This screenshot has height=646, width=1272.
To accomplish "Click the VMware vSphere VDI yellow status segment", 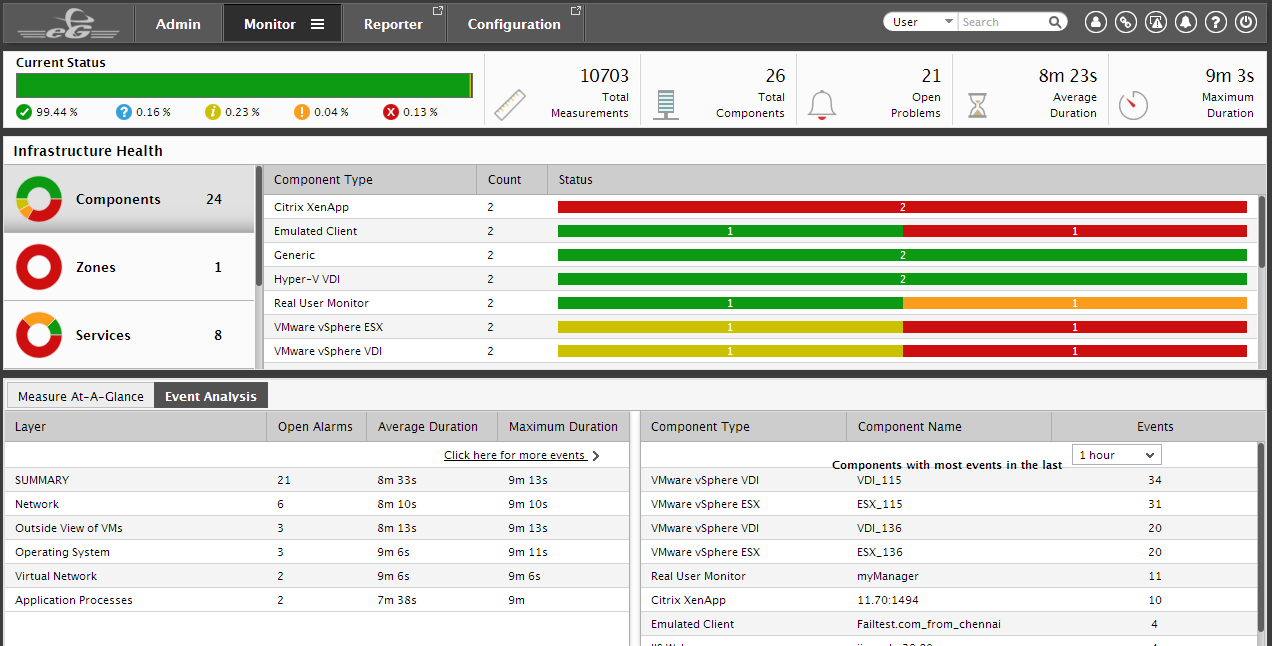I will [x=730, y=351].
